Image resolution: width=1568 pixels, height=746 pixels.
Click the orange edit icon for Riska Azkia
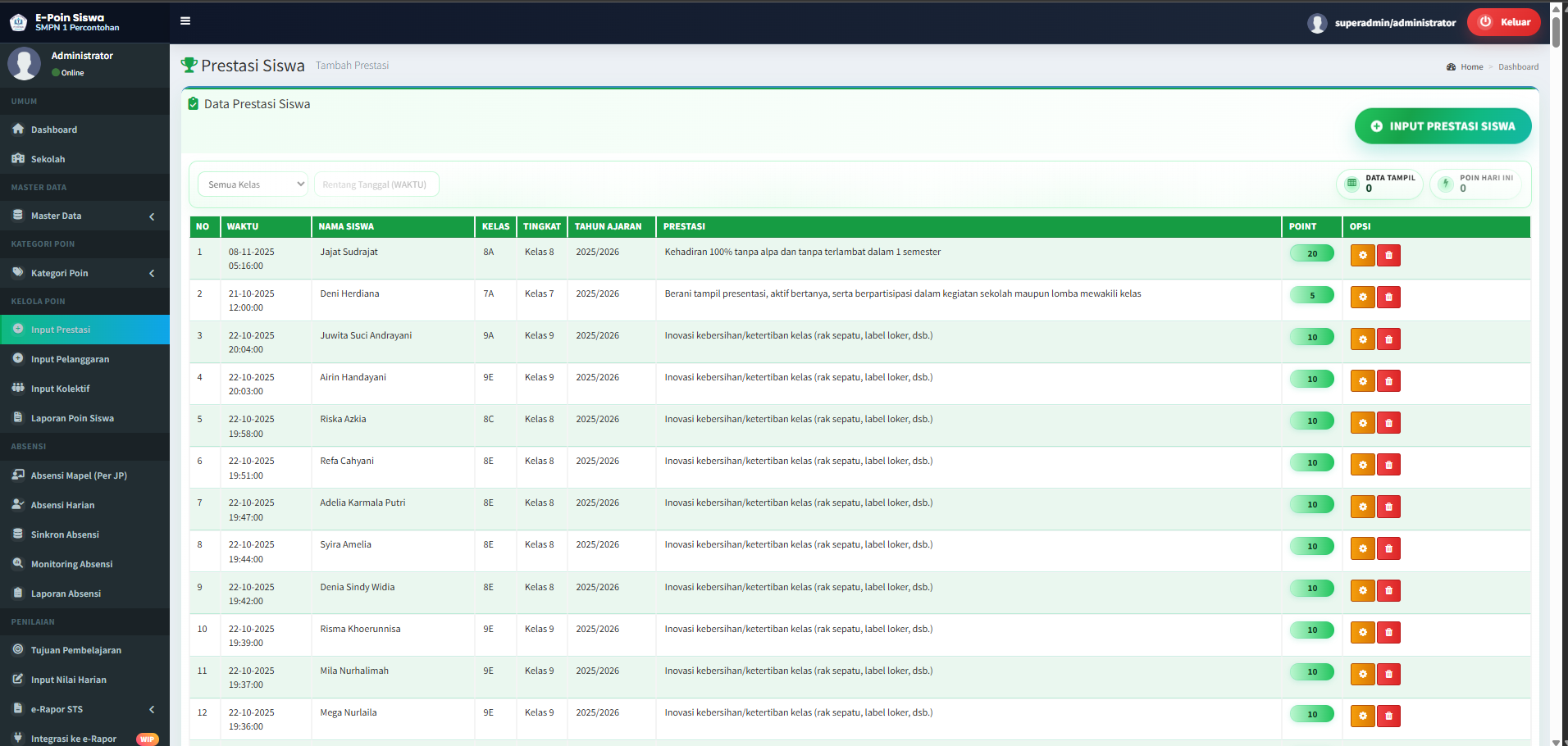point(1362,423)
